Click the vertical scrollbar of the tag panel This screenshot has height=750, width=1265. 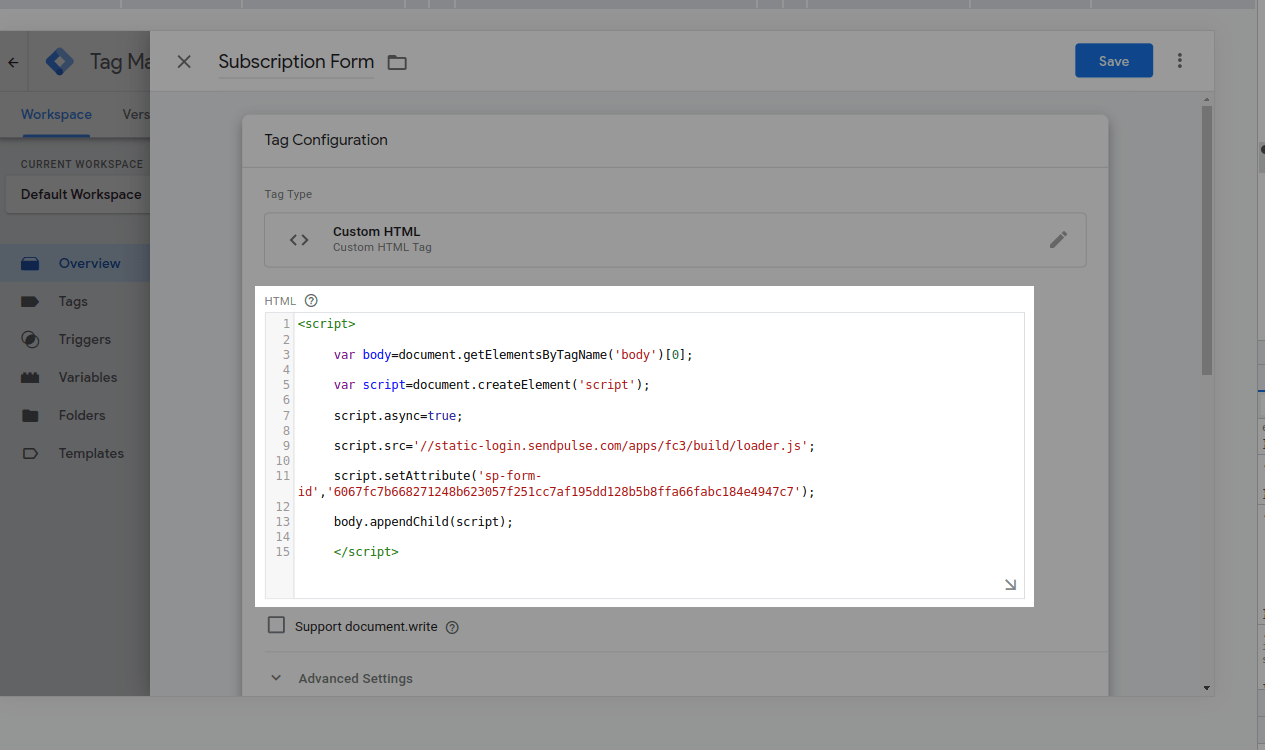(1207, 240)
